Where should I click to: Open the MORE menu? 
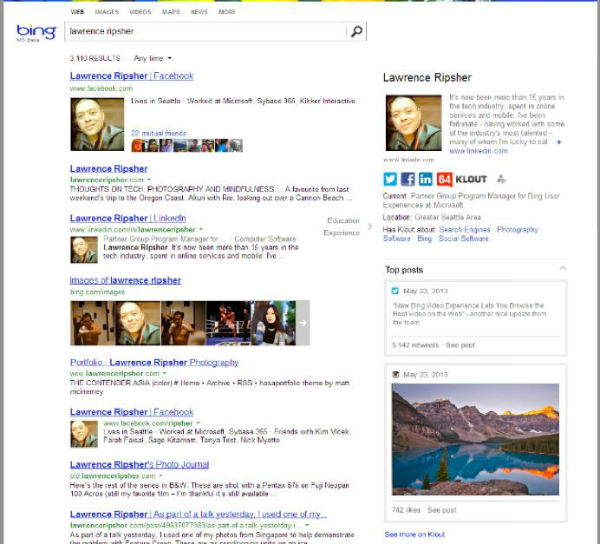tap(227, 12)
